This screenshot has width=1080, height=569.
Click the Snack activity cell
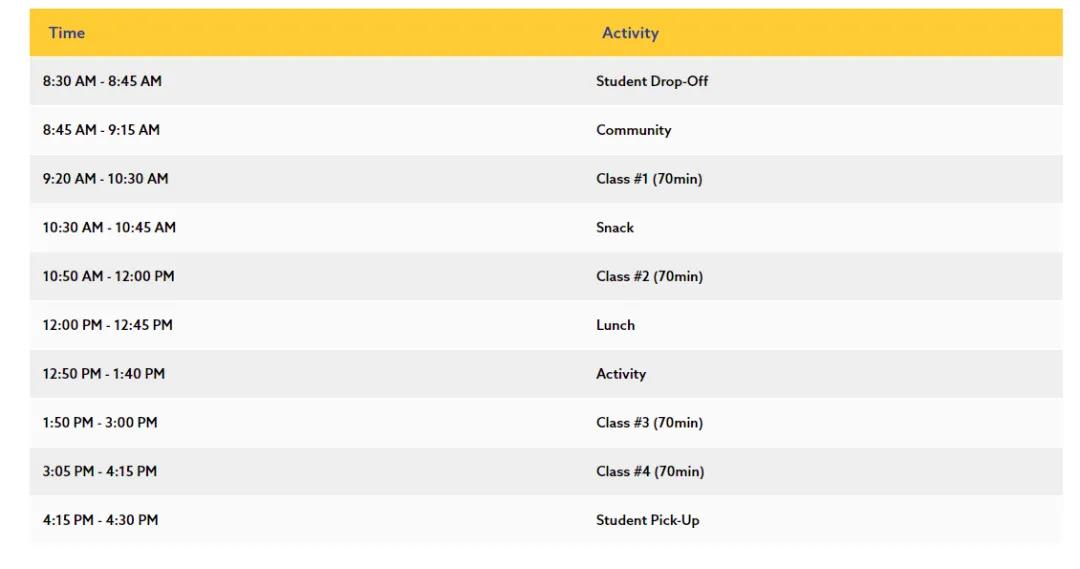tap(615, 228)
